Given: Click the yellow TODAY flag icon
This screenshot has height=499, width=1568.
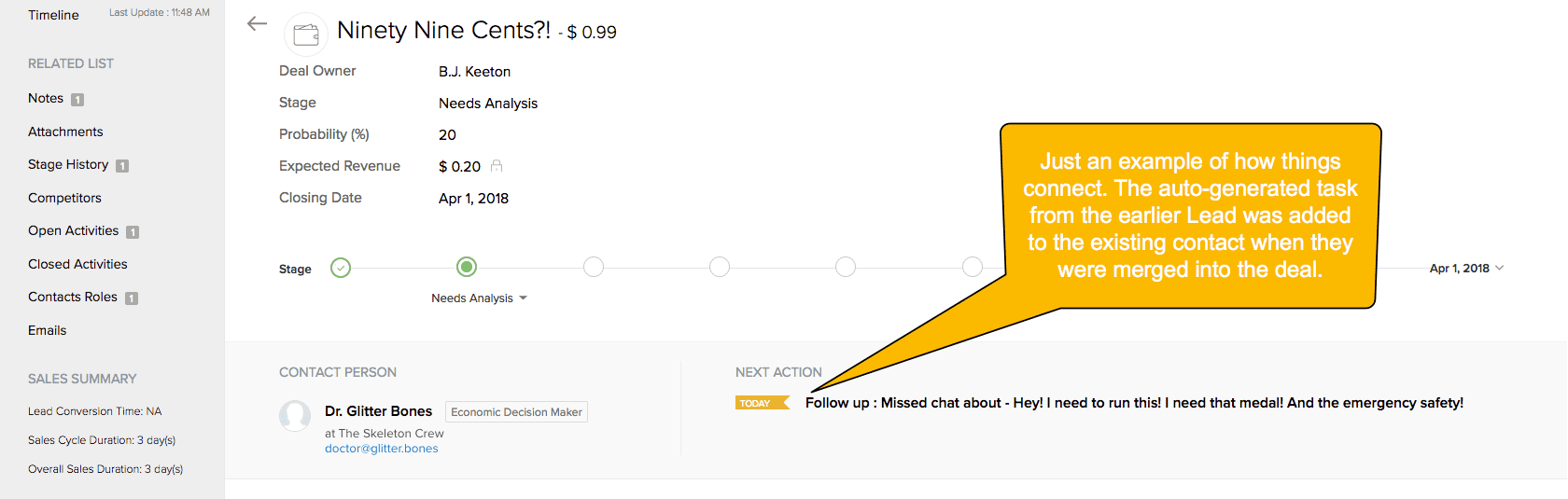Looking at the screenshot, I should [x=762, y=403].
